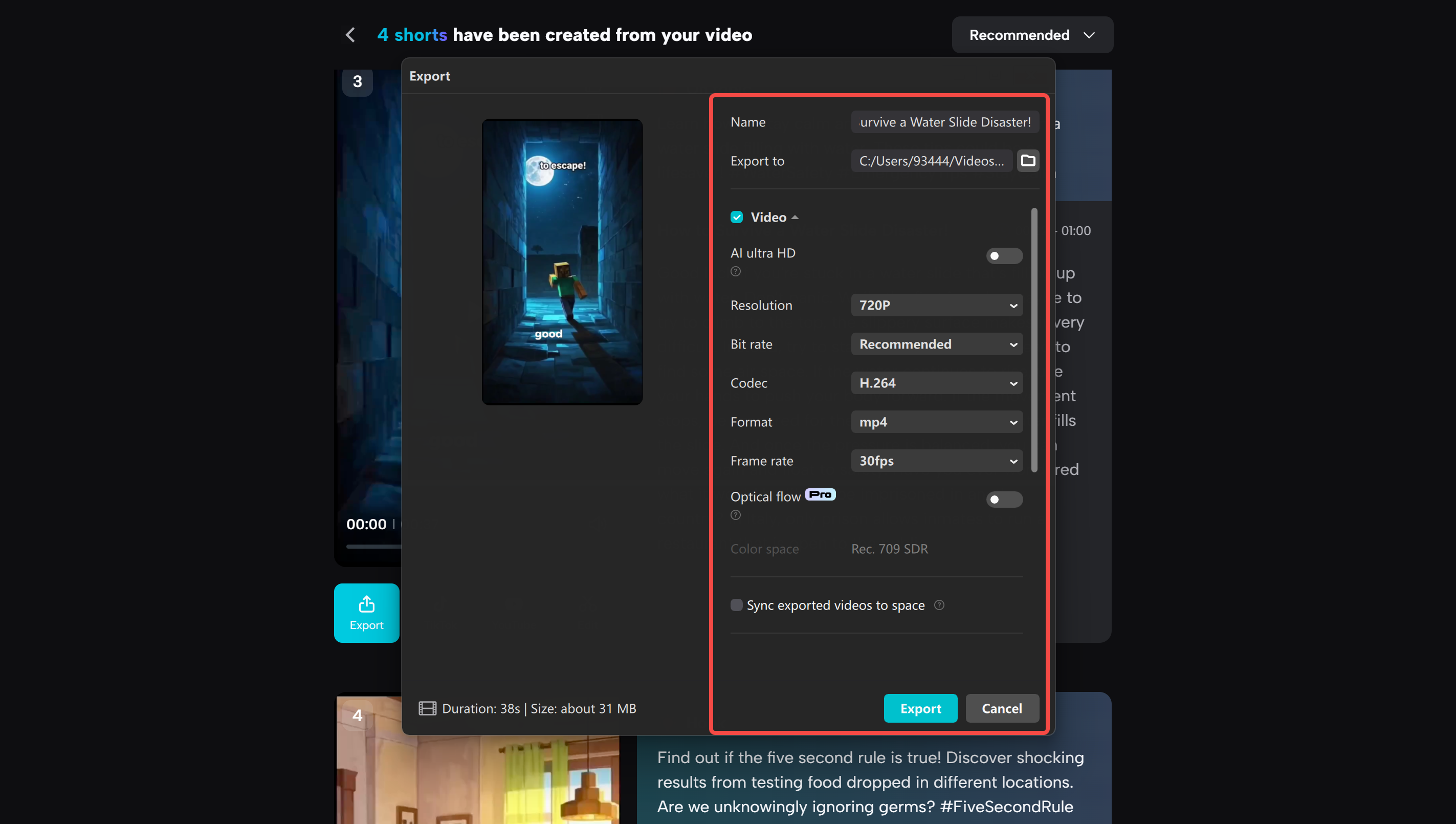This screenshot has height=824, width=1456.
Task: Open the Frame rate dropdown showing 30fps
Action: coord(936,461)
